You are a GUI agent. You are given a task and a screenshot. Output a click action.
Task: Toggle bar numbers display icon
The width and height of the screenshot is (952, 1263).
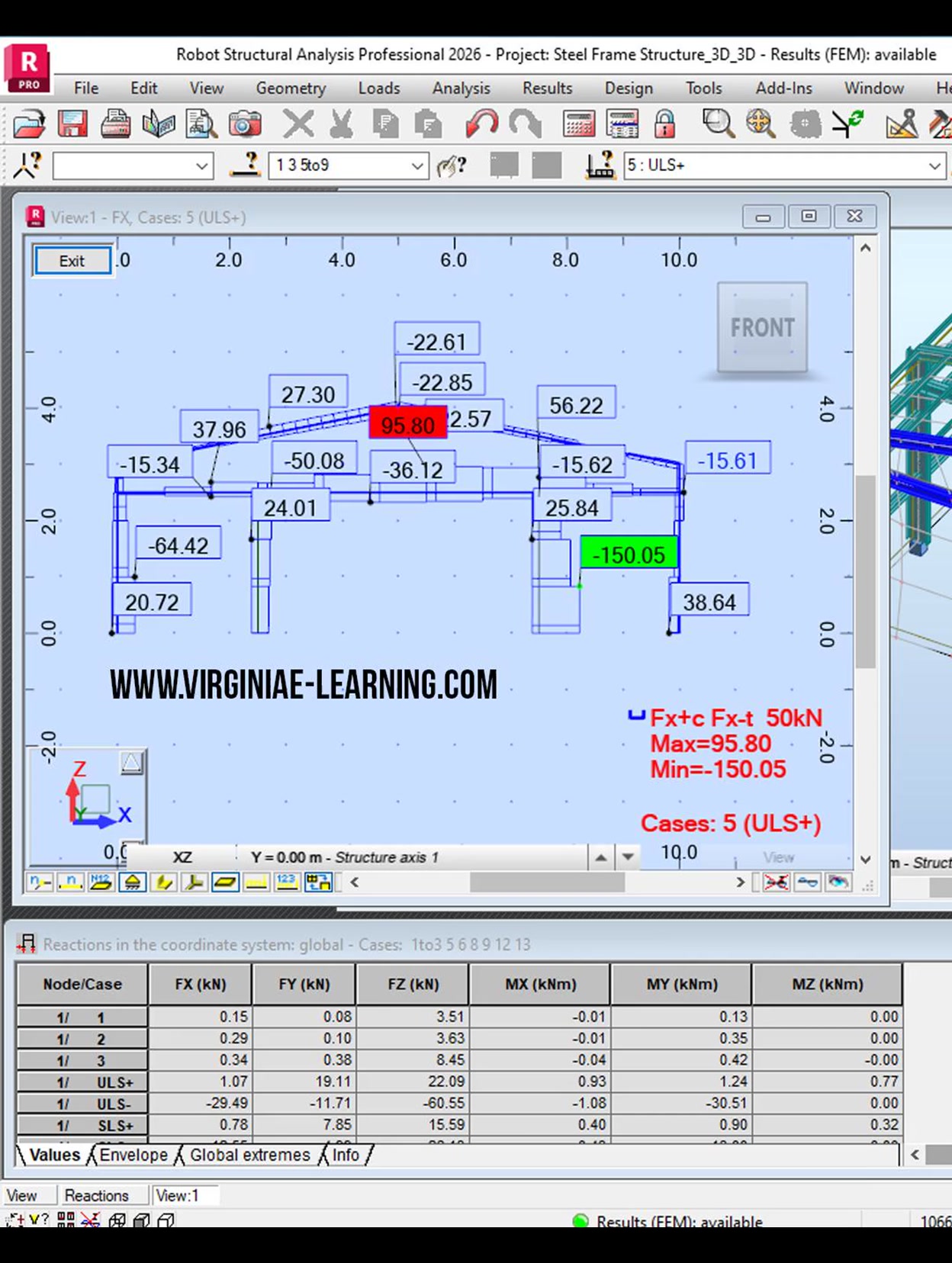tap(70, 882)
